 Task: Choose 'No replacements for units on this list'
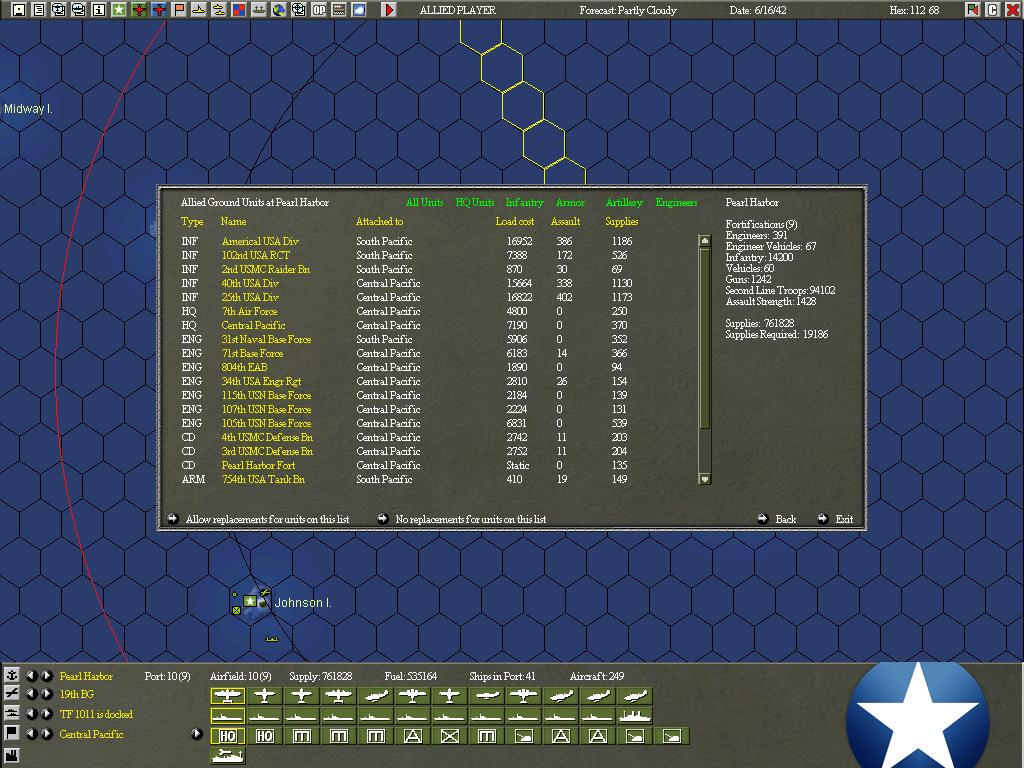tap(462, 519)
